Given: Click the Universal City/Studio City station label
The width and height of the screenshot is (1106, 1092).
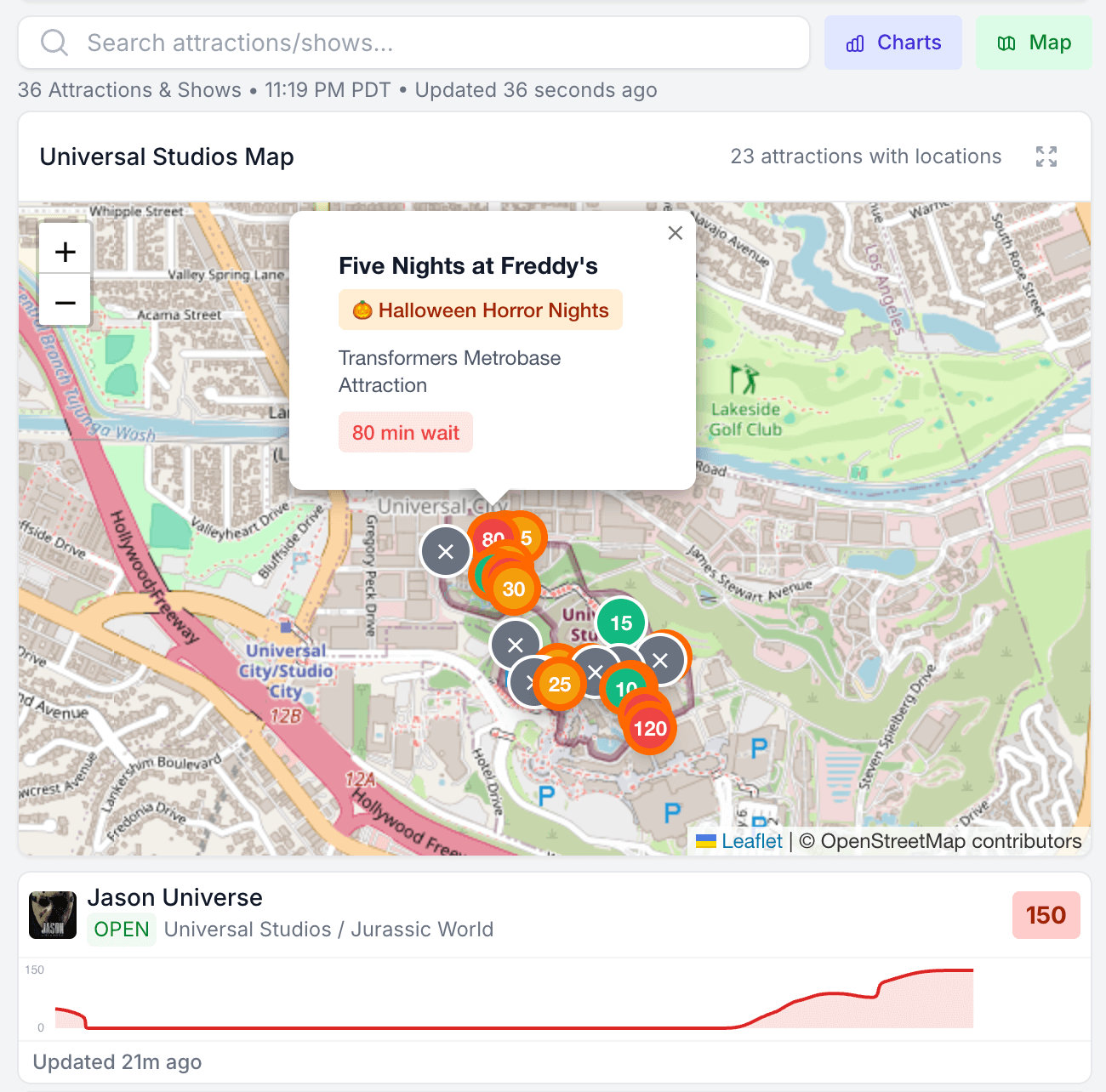Looking at the screenshot, I should coord(286,671).
